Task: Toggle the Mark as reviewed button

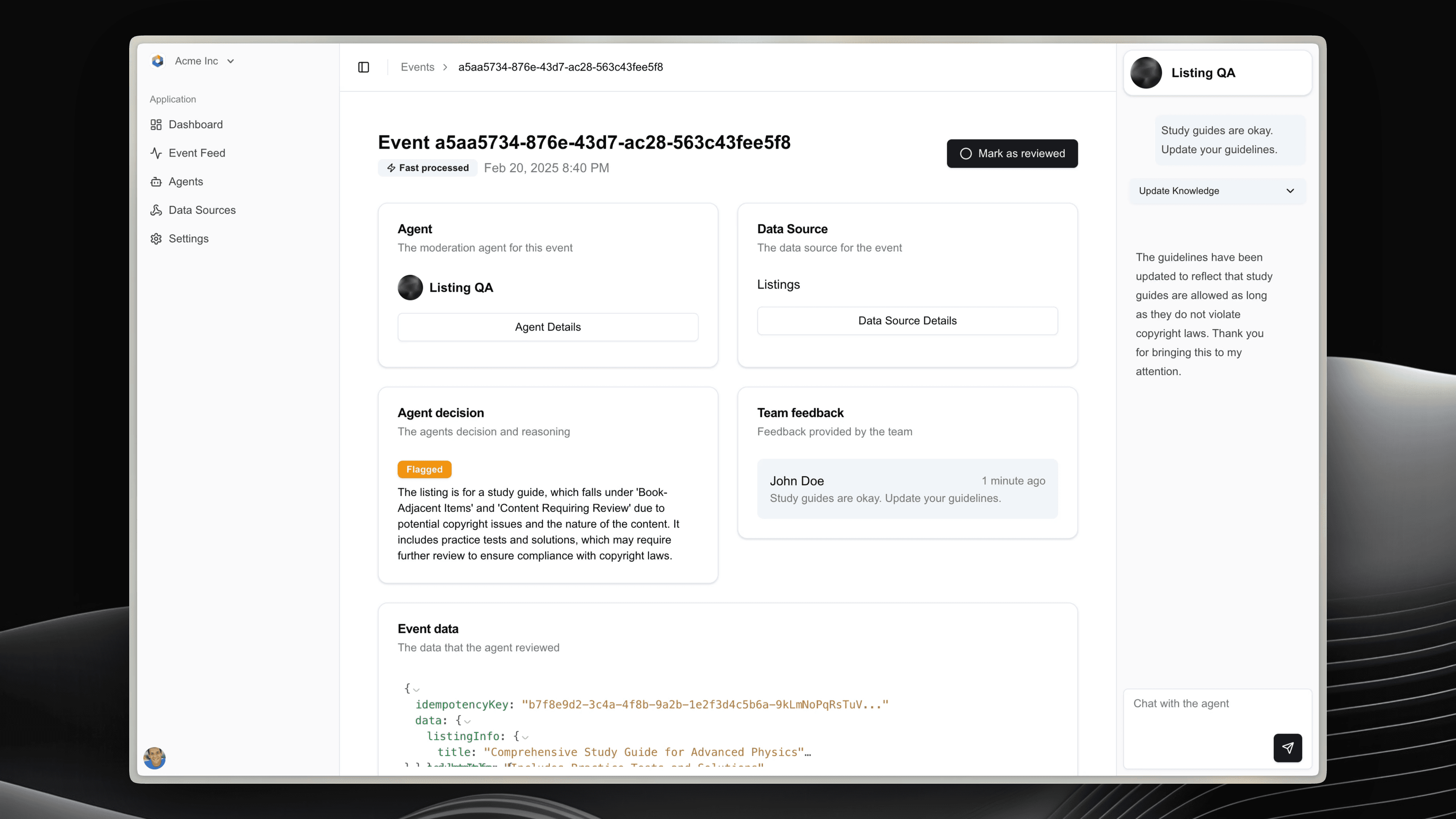Action: tap(1012, 153)
